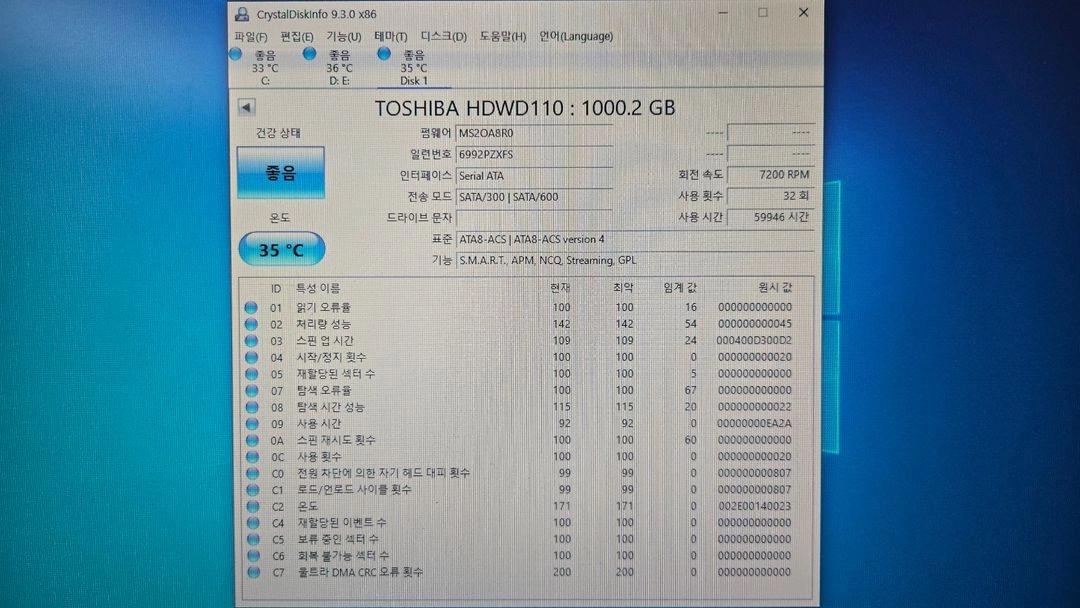Open the 언어(Language) menu
The image size is (1080, 608).
coord(576,36)
